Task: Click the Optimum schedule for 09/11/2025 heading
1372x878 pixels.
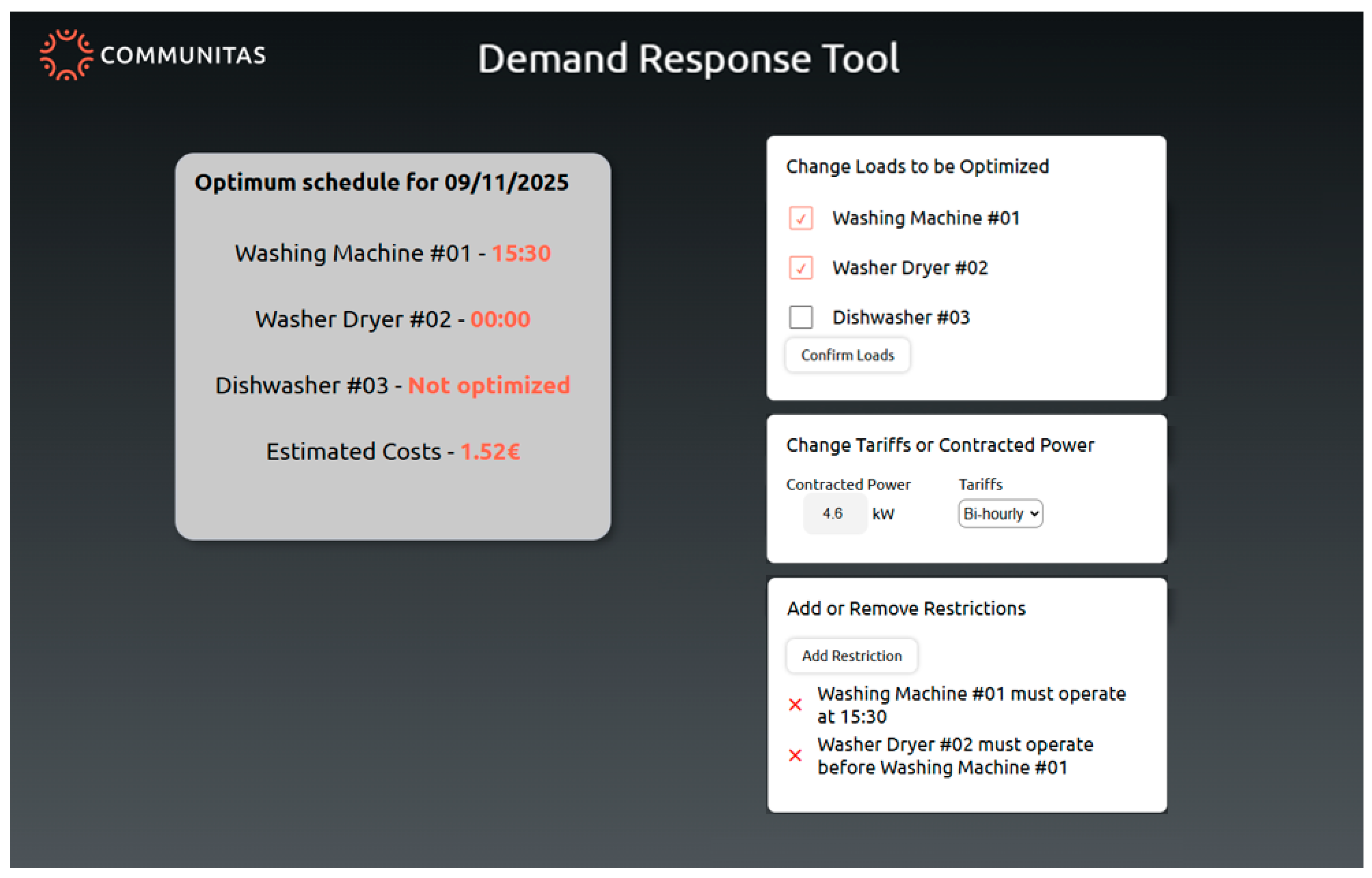Action: tap(381, 183)
